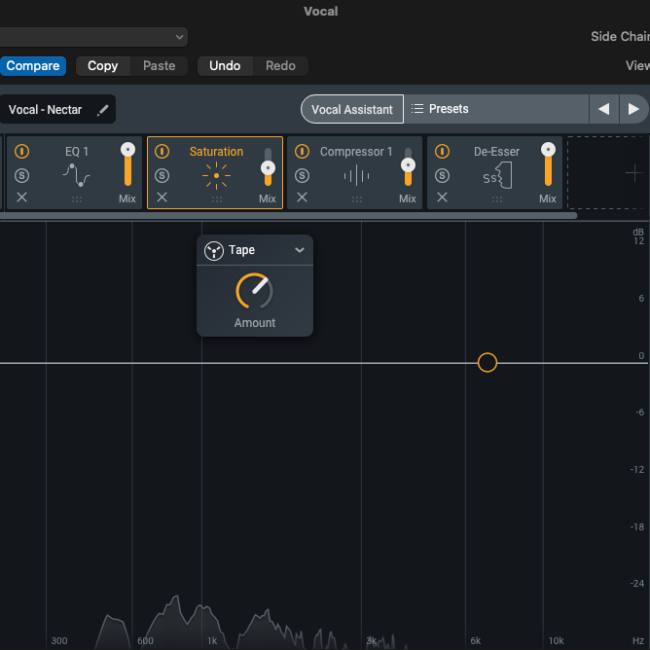Screen dimensions: 650x650
Task: Bypass the Saturation module power button
Action: tap(162, 152)
